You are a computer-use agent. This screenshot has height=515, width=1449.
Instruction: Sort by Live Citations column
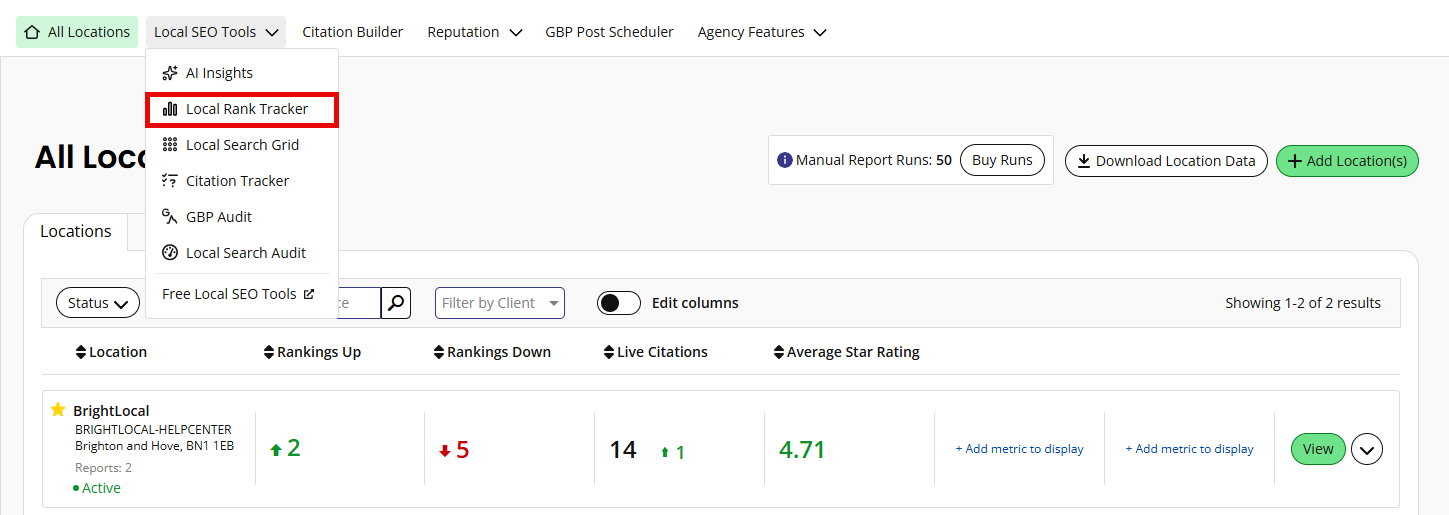point(655,352)
